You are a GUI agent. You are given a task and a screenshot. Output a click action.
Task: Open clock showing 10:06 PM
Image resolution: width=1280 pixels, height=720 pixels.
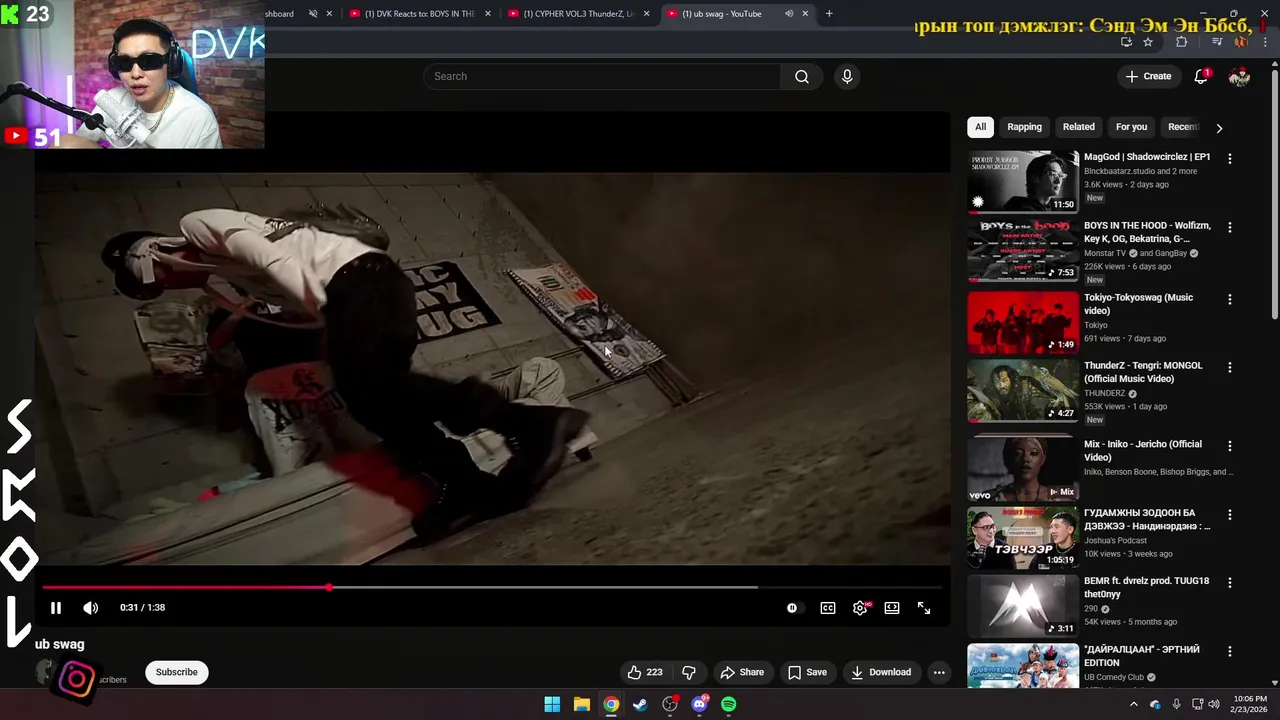(x=1250, y=704)
